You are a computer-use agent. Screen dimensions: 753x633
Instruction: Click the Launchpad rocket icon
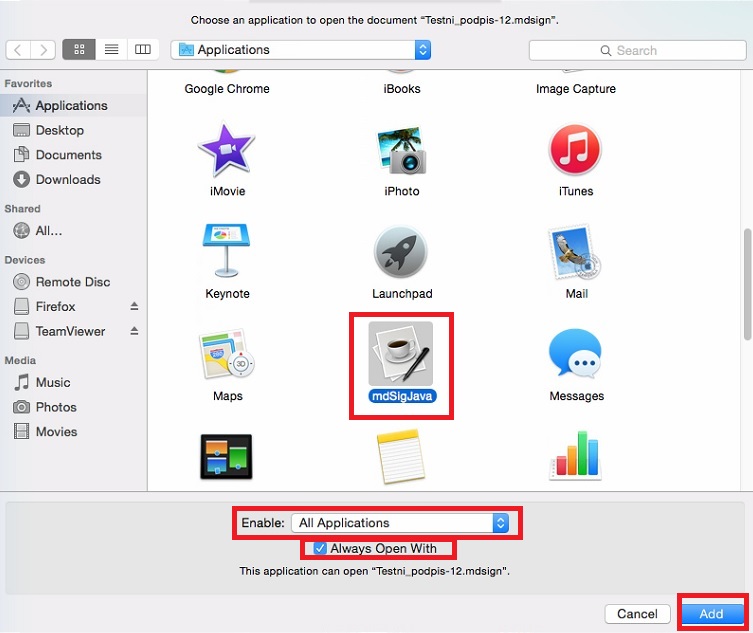pos(400,253)
